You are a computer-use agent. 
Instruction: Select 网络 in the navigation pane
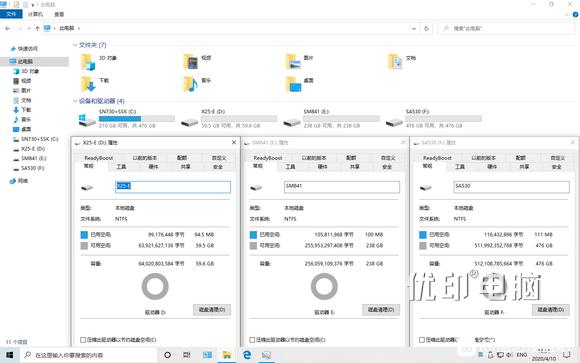tap(19, 181)
